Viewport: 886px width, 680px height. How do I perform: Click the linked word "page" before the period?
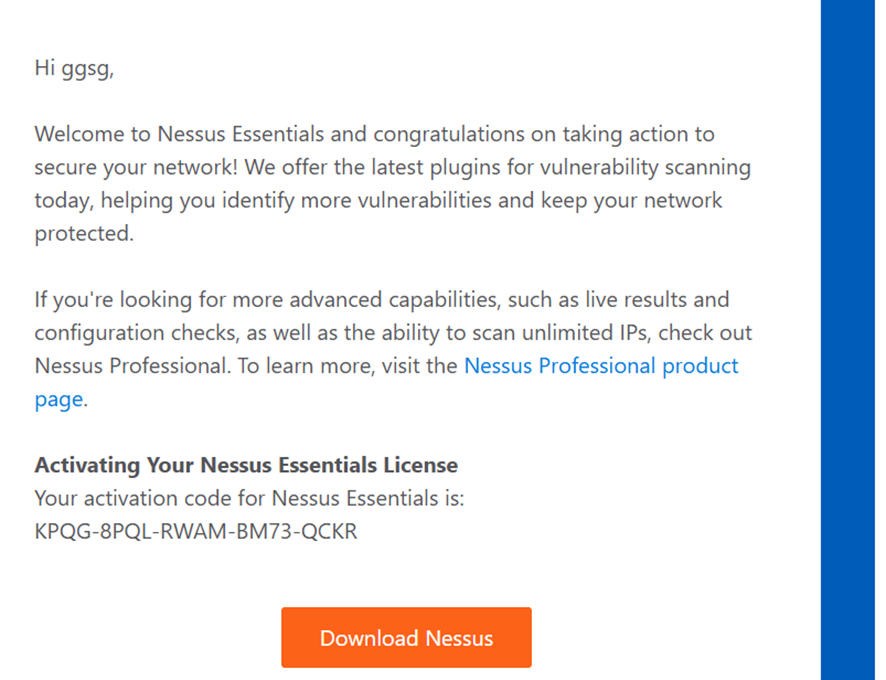pos(58,399)
